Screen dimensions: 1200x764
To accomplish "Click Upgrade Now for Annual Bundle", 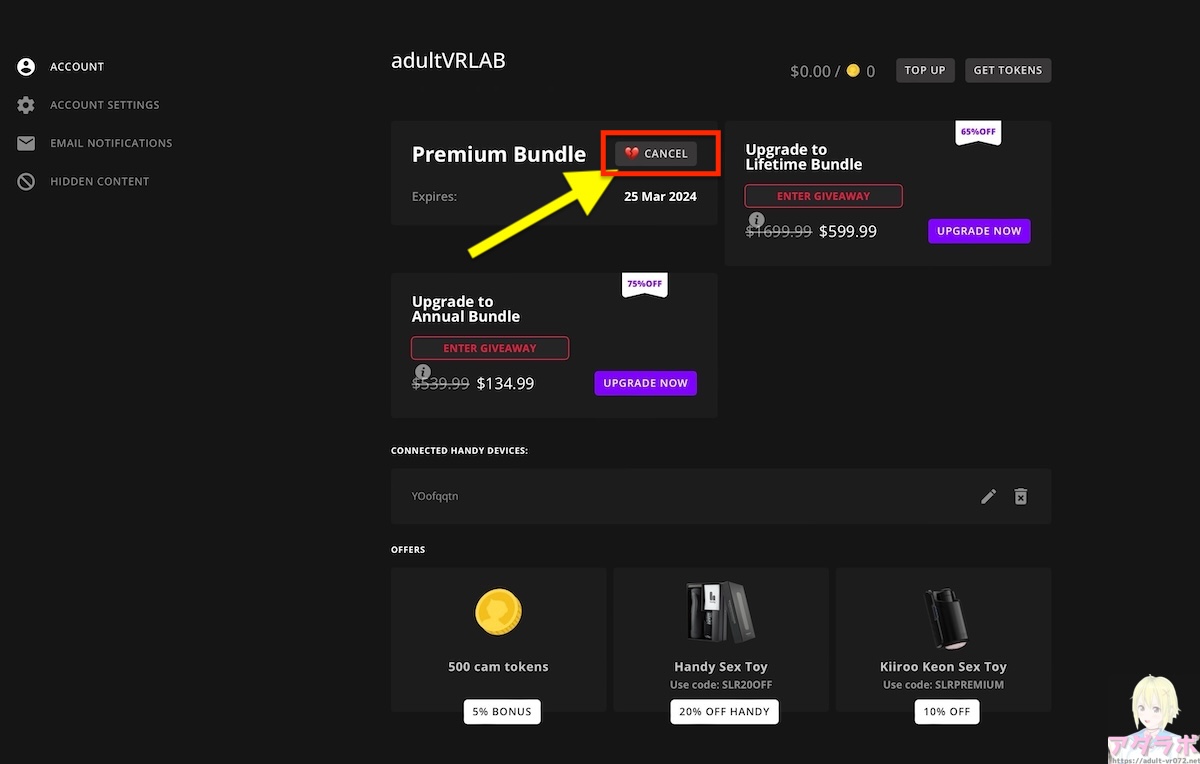I will point(645,383).
